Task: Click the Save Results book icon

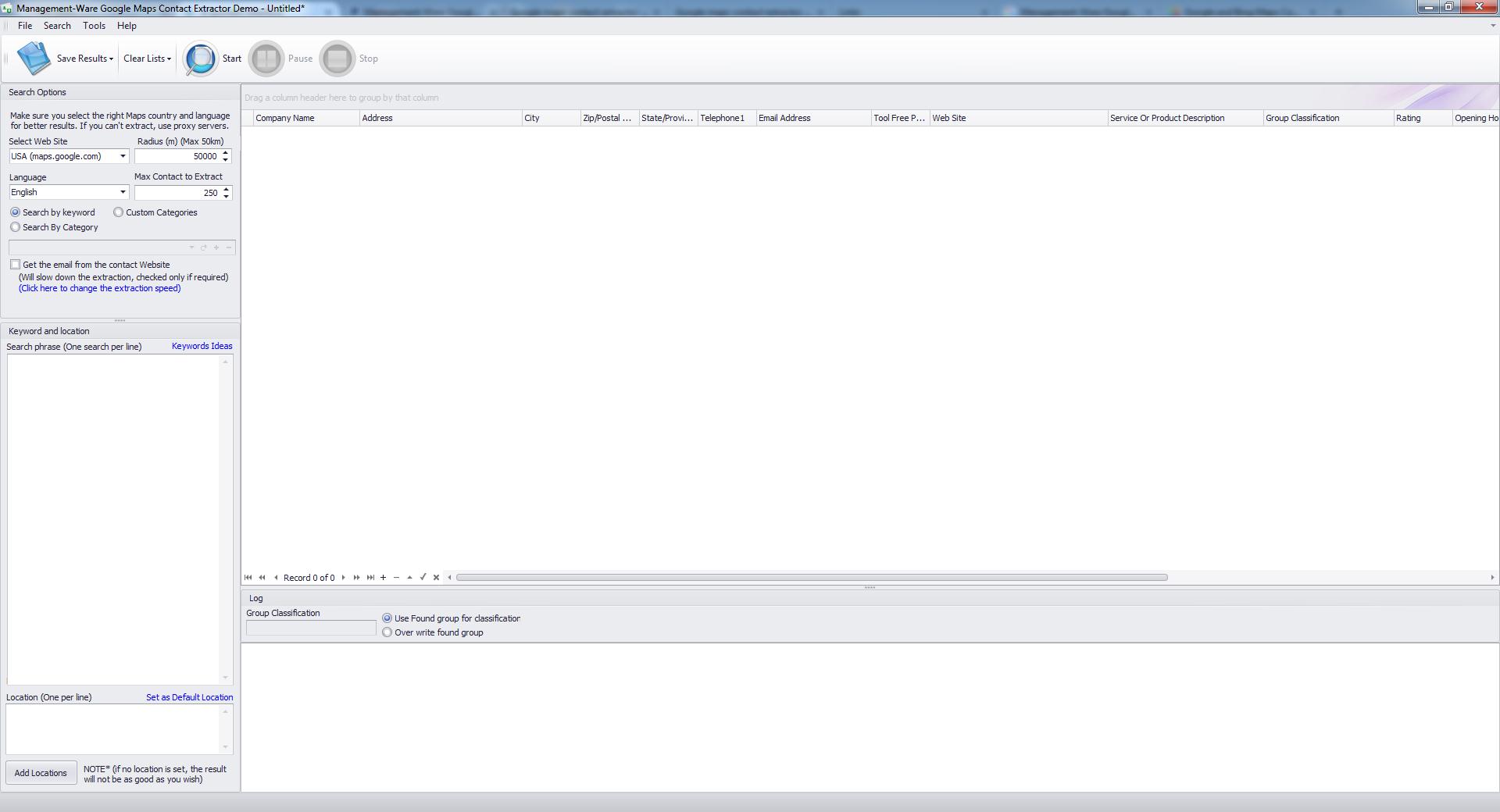Action: tap(34, 59)
